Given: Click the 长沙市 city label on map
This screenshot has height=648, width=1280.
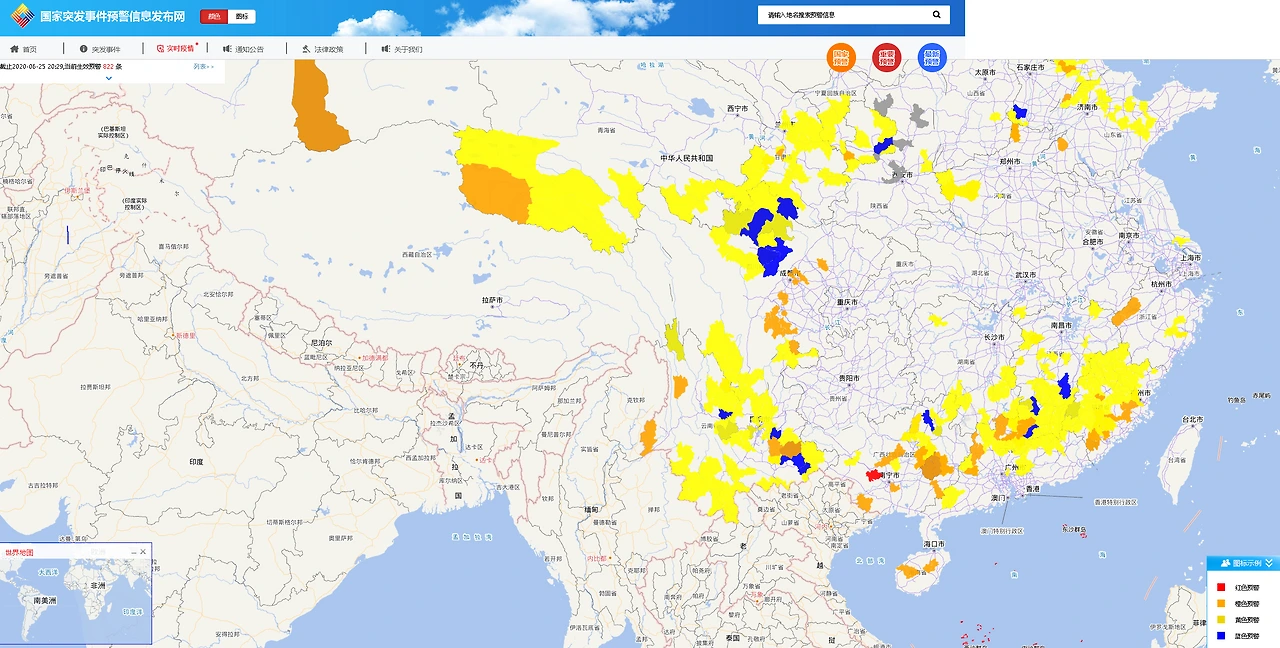Looking at the screenshot, I should pyautogui.click(x=996, y=338).
